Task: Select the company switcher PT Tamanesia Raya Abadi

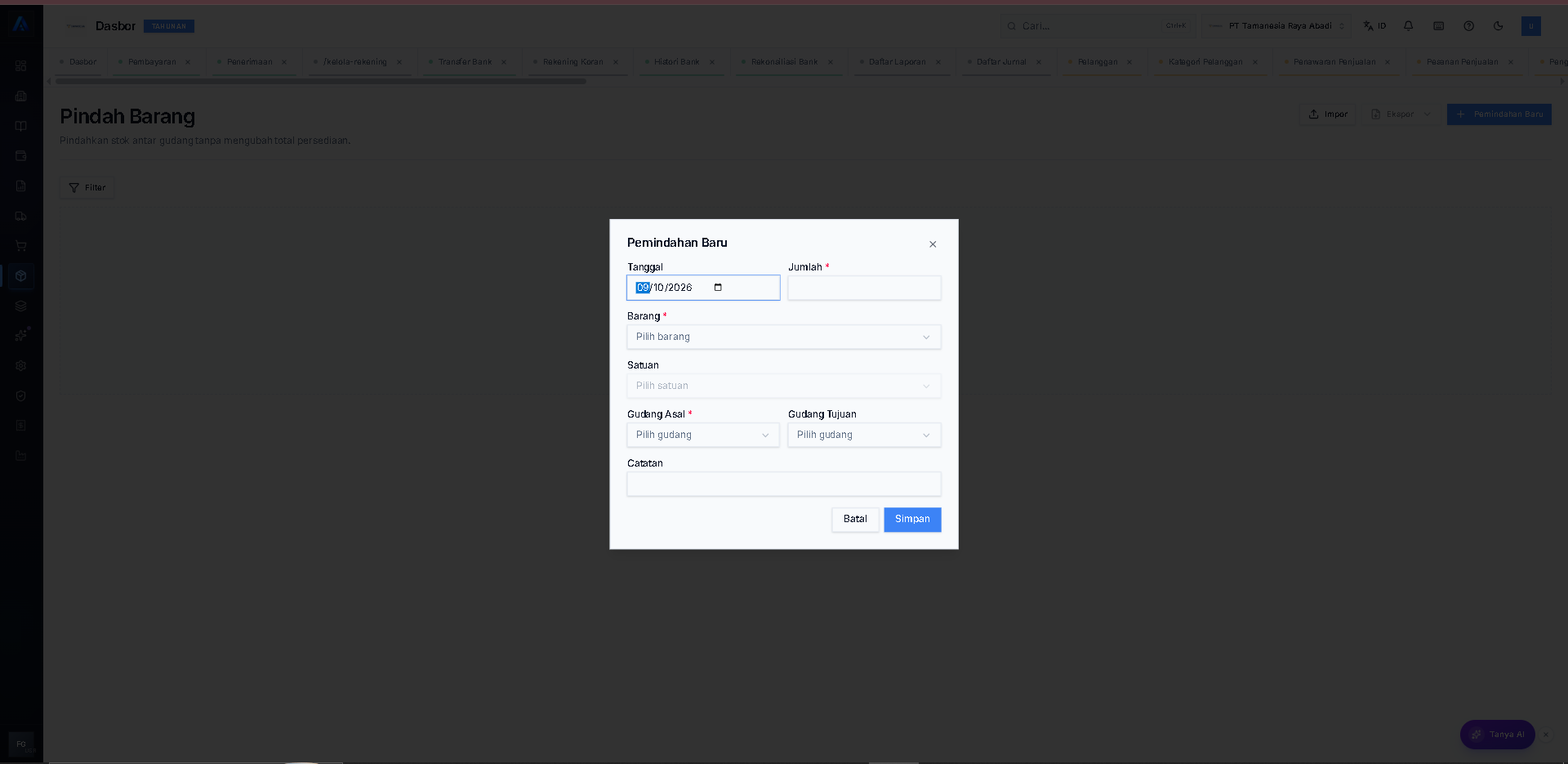Action: pos(1277,26)
